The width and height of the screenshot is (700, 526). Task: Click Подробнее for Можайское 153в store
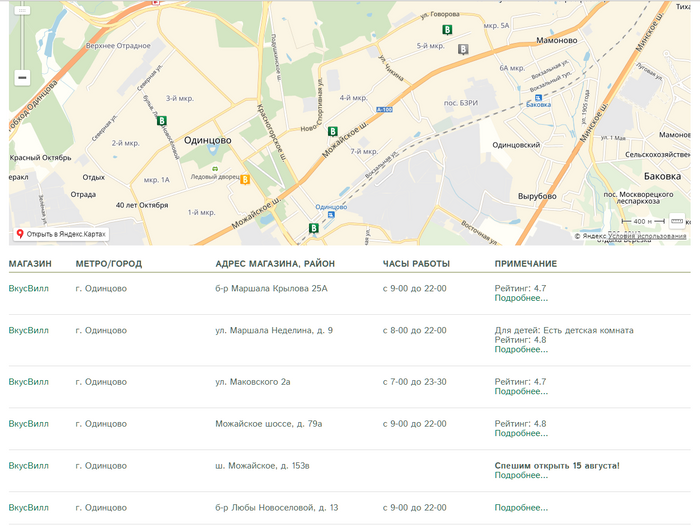point(521,475)
